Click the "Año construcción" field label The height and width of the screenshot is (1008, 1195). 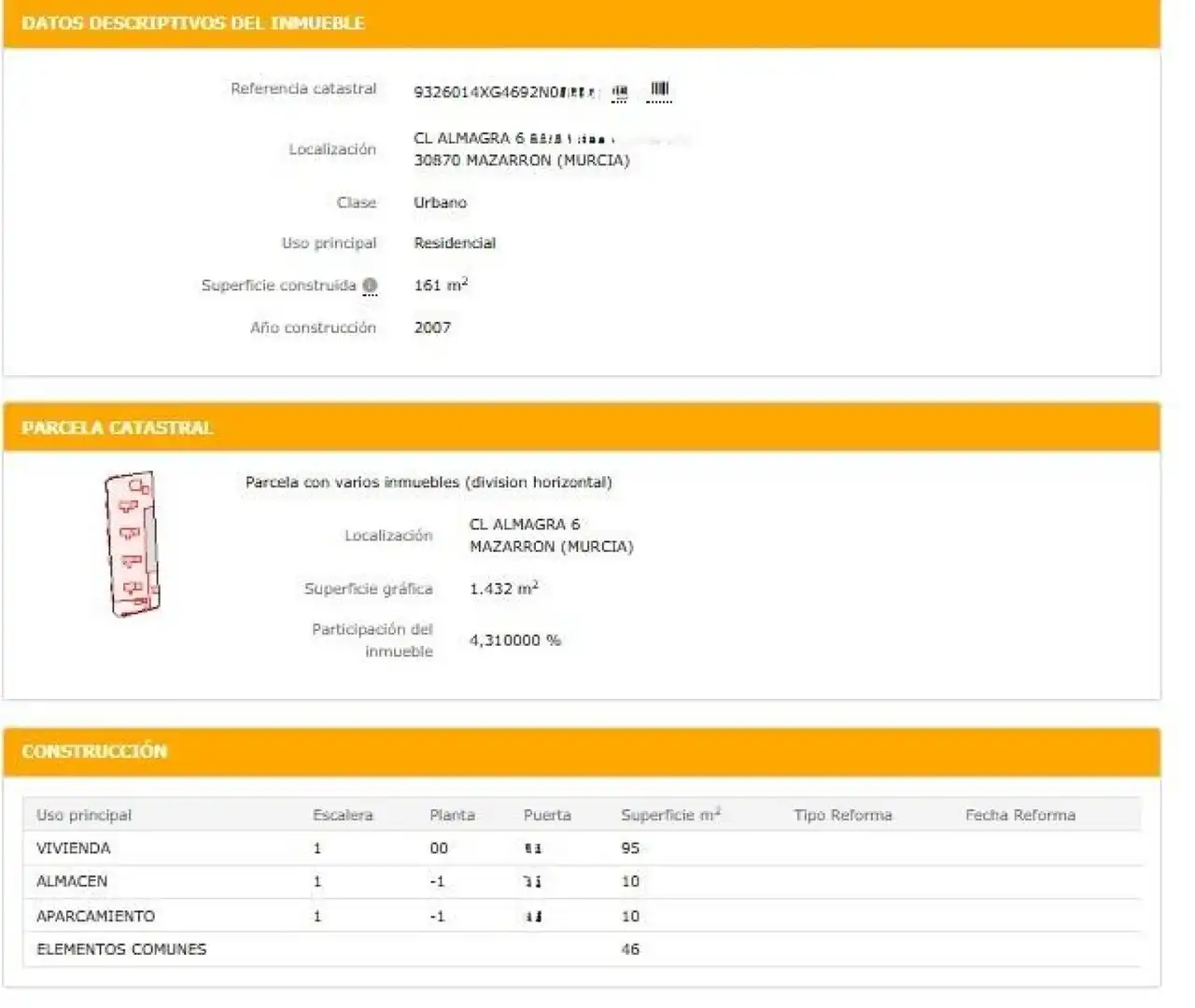pos(313,328)
